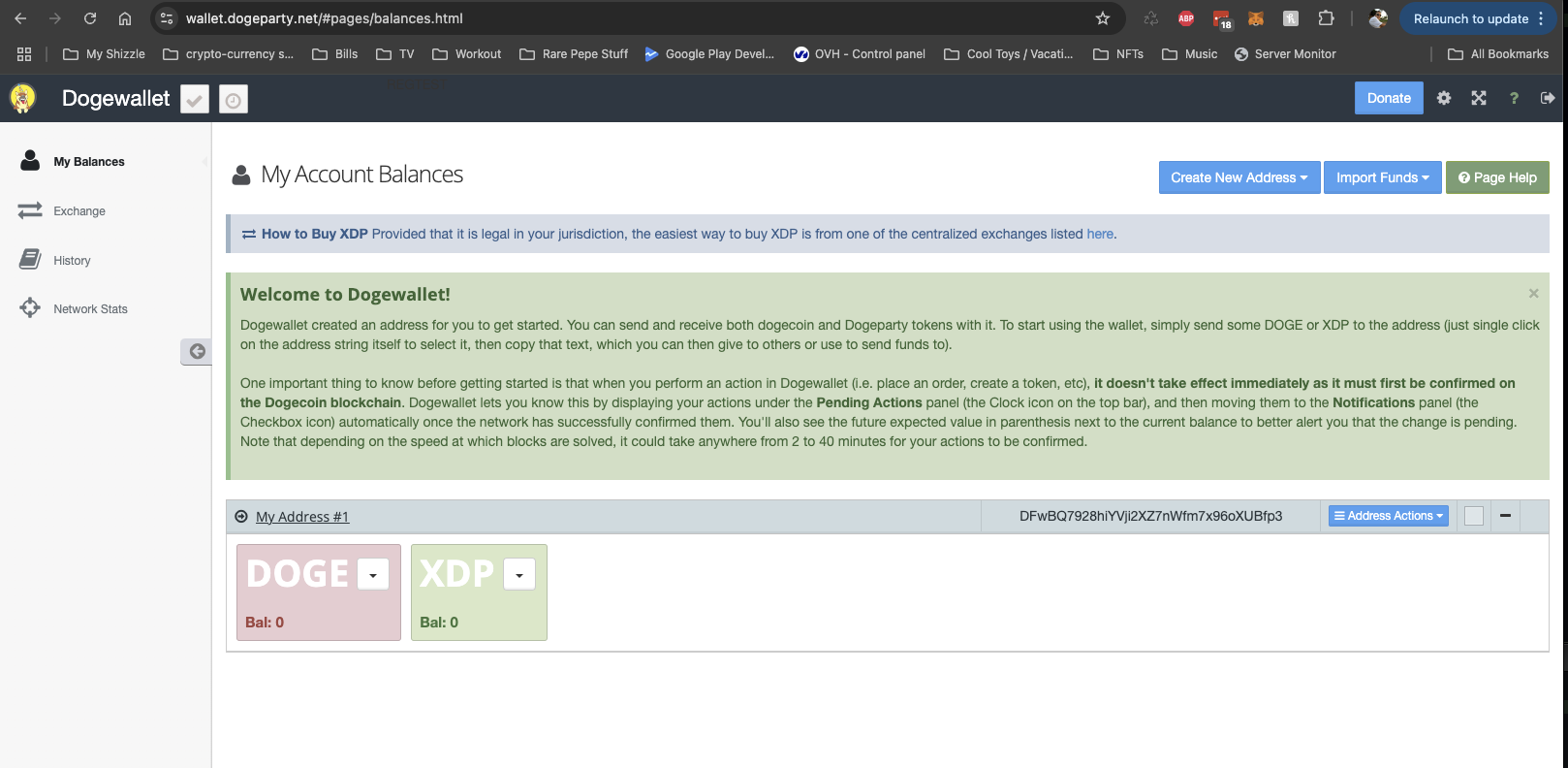1568x768 pixels.
Task: Open Adblock Plus extension icon
Action: pos(1186,18)
